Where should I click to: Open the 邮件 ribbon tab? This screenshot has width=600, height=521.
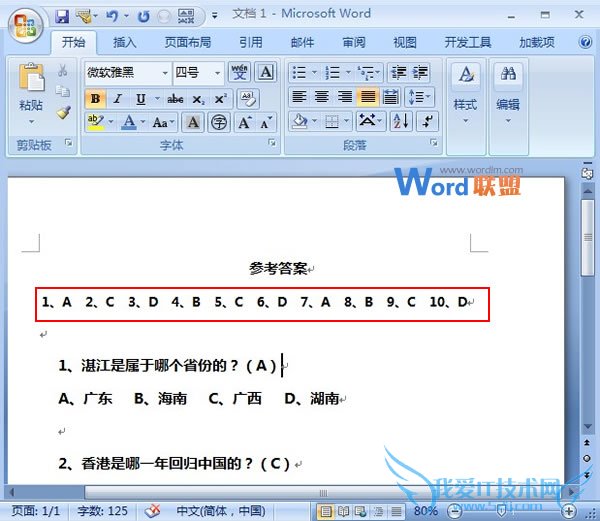(x=302, y=42)
